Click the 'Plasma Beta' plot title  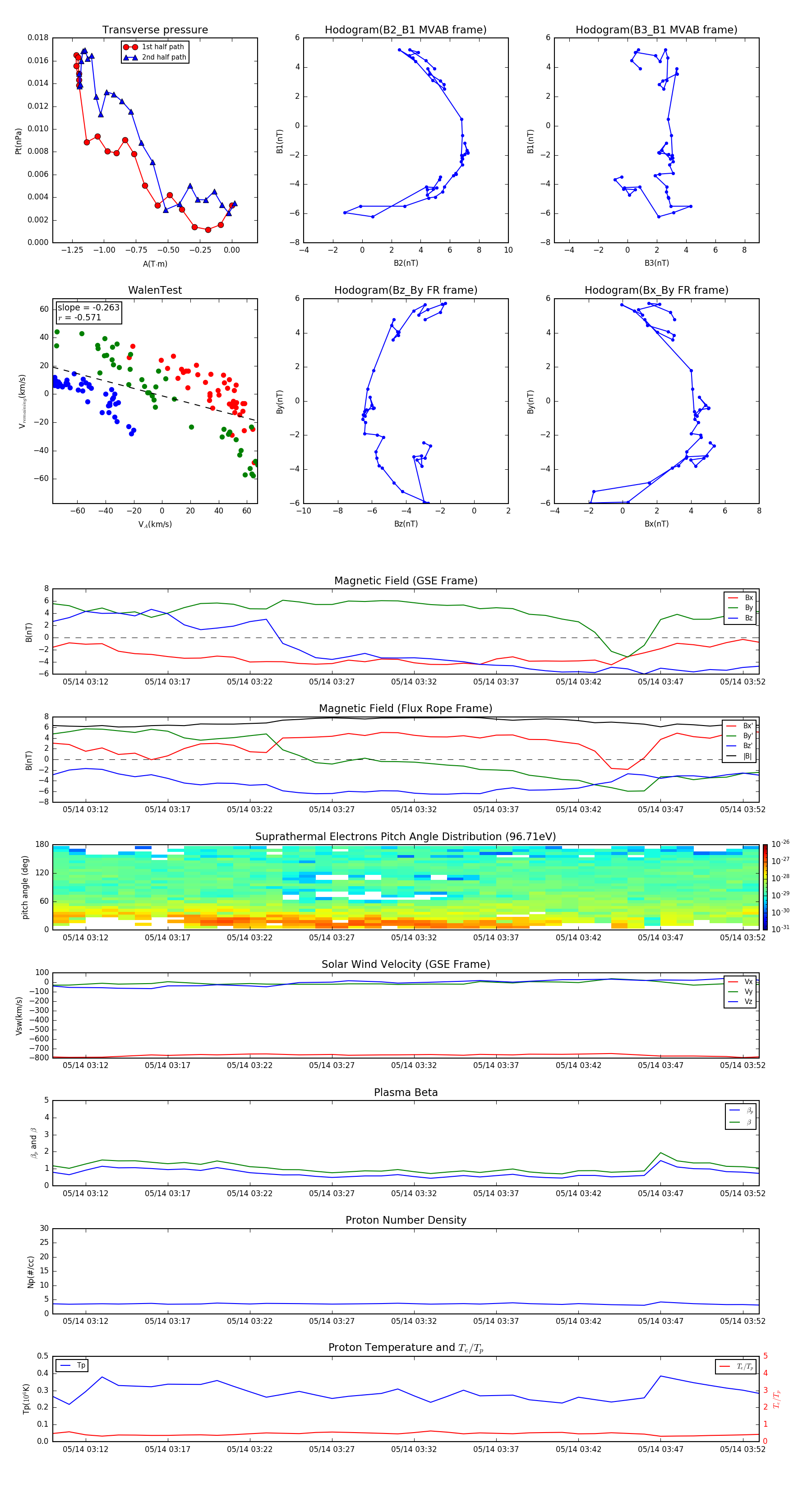click(x=406, y=1093)
